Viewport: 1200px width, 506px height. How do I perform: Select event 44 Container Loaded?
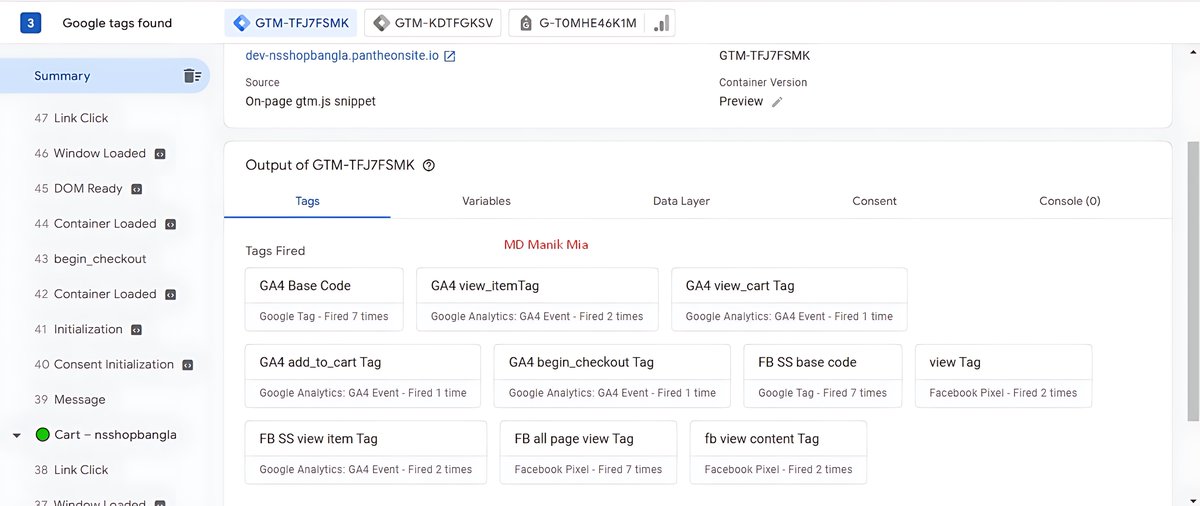click(104, 224)
